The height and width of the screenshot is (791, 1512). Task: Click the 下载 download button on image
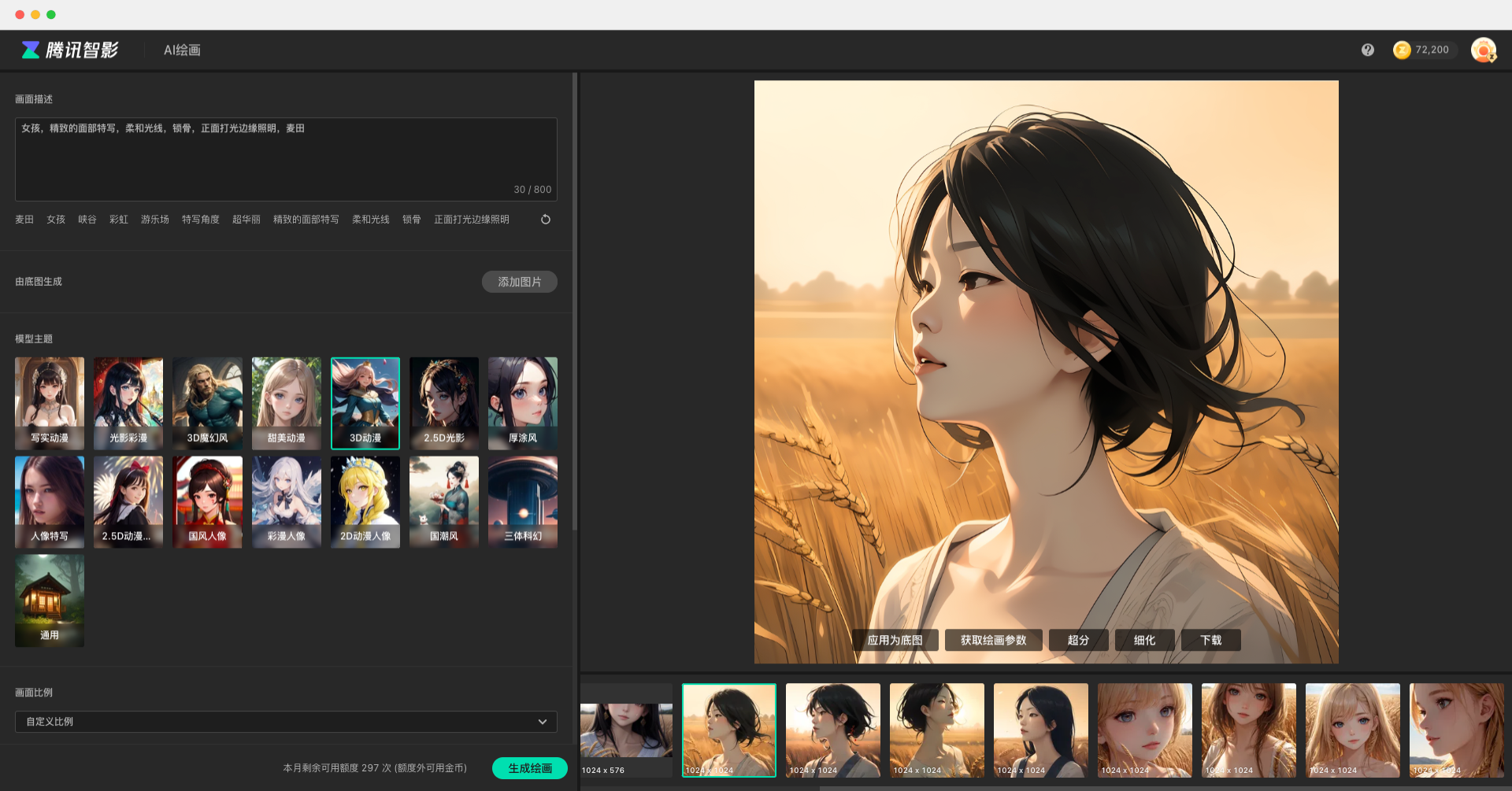pos(1210,641)
